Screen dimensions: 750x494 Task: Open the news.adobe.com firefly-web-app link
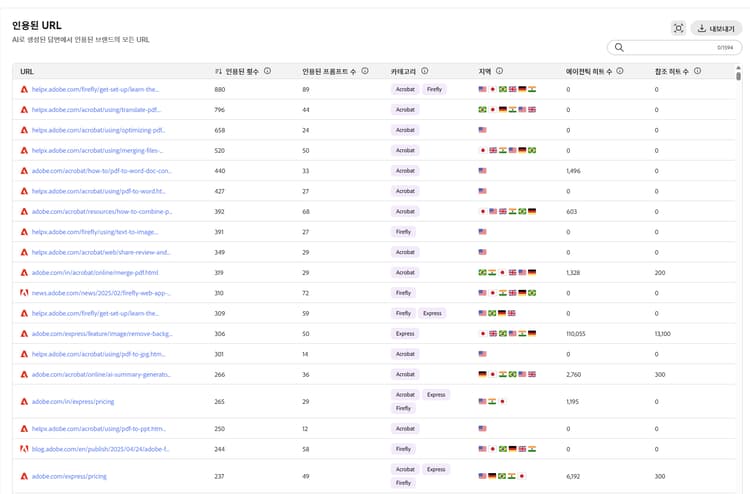101,293
